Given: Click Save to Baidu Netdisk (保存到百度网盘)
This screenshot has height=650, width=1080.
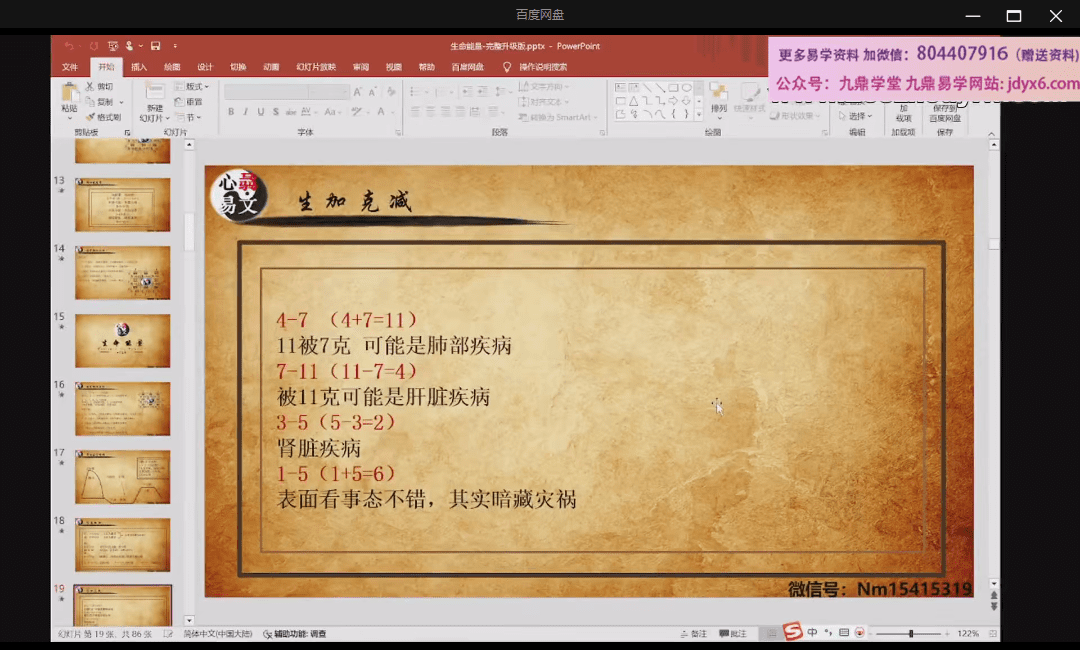Looking at the screenshot, I should click(944, 112).
